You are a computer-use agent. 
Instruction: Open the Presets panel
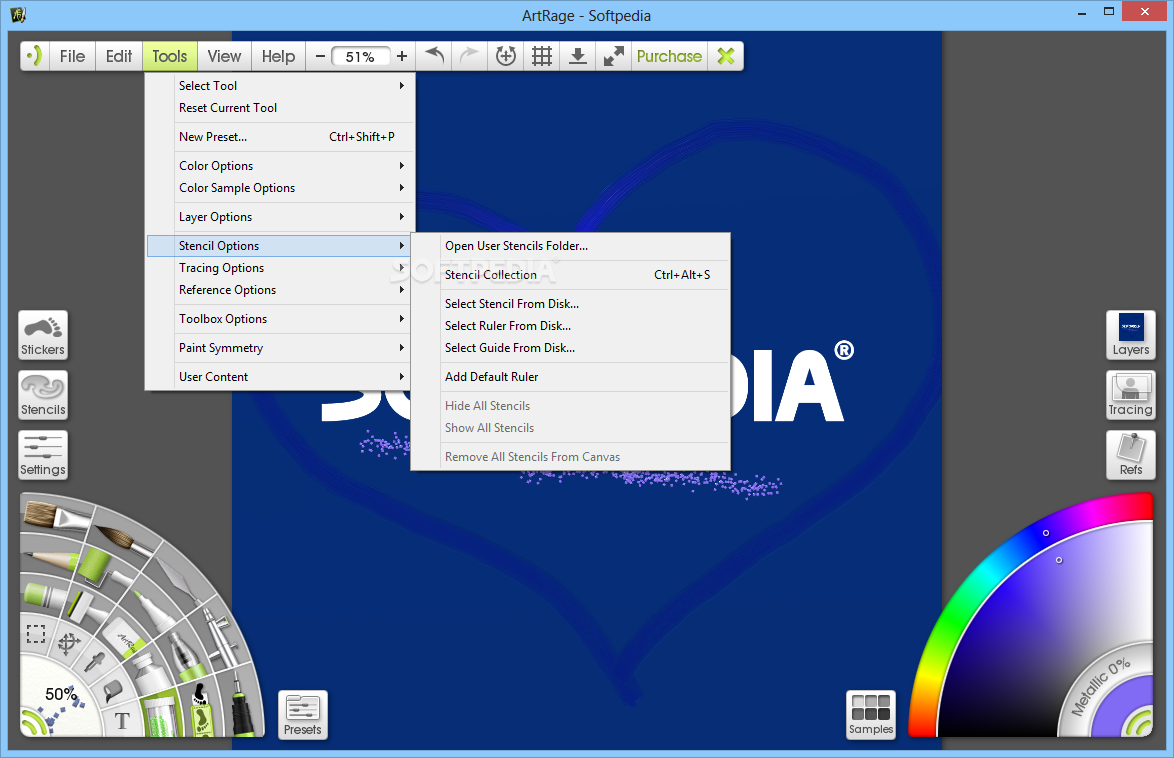(302, 715)
